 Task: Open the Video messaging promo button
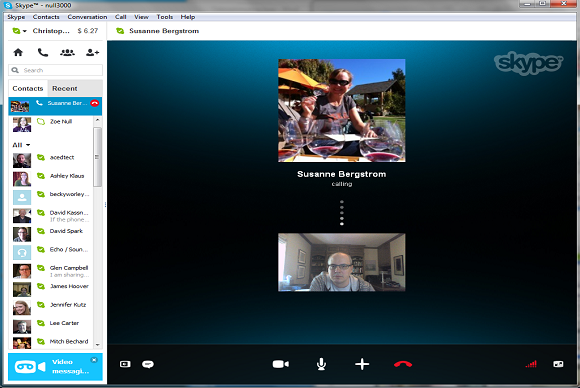click(55, 367)
